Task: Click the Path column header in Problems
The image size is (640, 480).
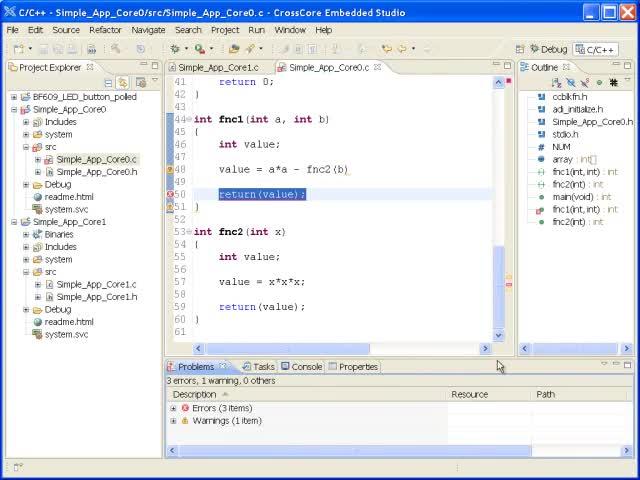Action: pyautogui.click(x=580, y=395)
